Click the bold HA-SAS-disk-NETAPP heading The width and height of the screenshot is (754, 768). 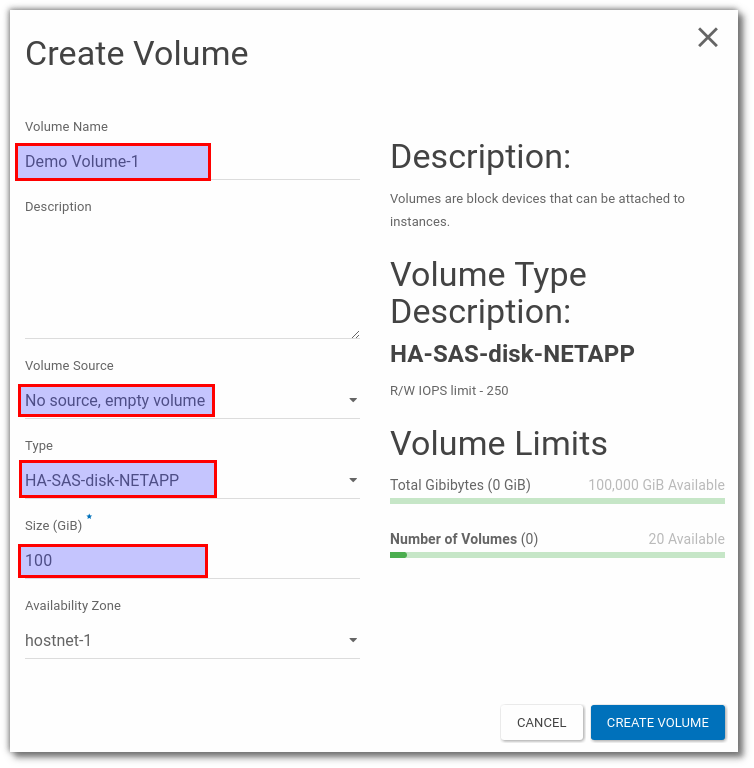512,354
